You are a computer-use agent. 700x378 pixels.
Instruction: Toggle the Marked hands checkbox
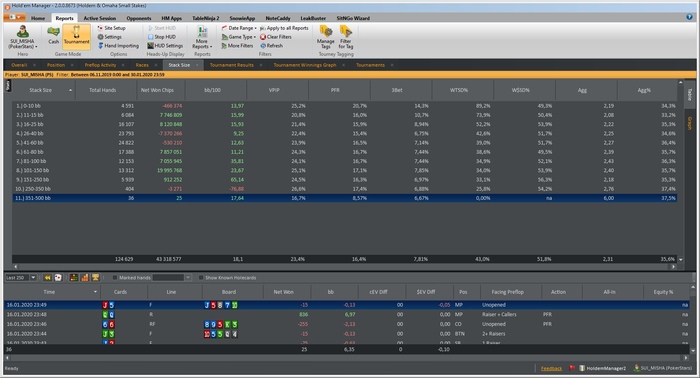pos(115,278)
